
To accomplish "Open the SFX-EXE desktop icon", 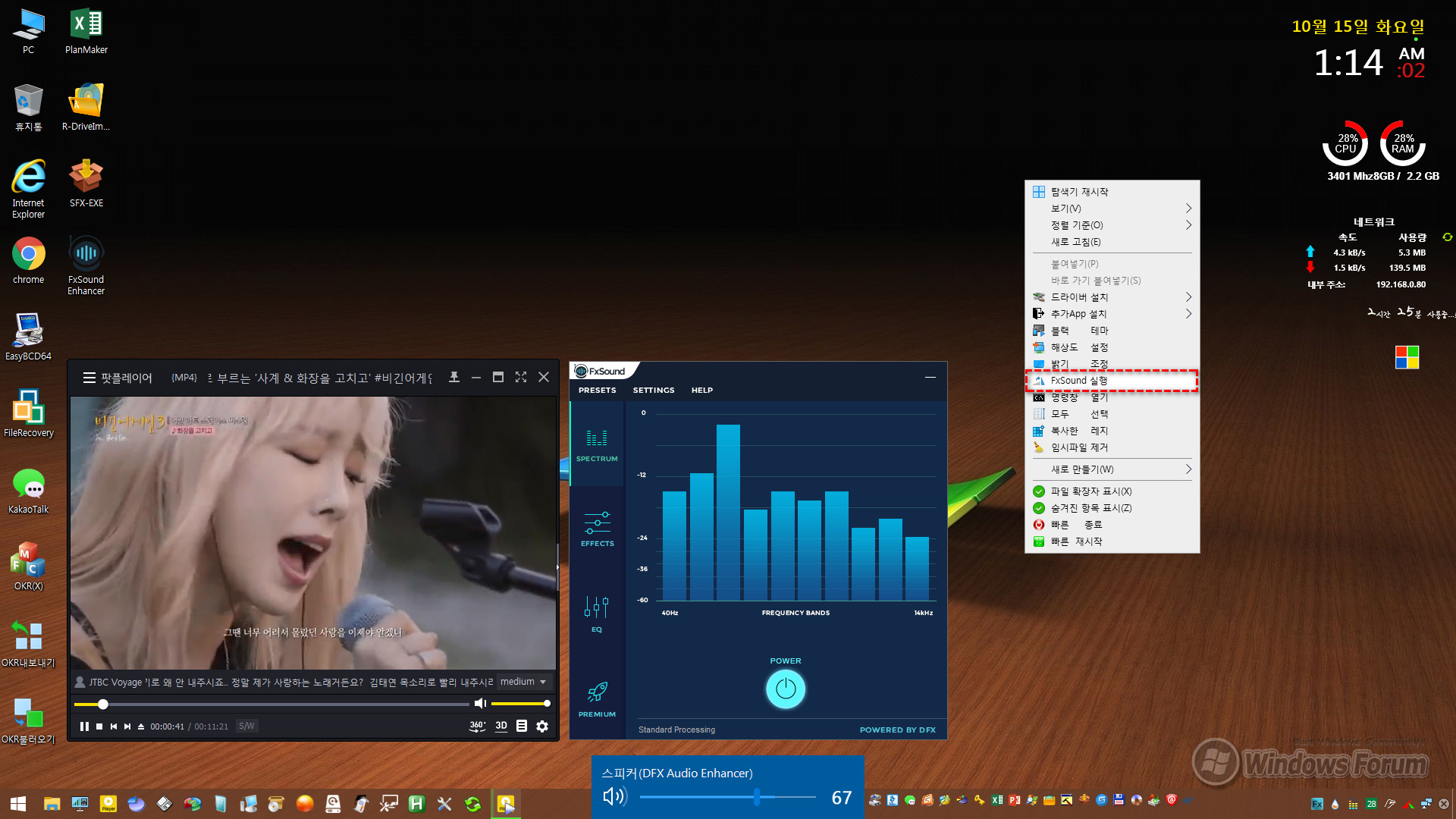I will point(86,184).
